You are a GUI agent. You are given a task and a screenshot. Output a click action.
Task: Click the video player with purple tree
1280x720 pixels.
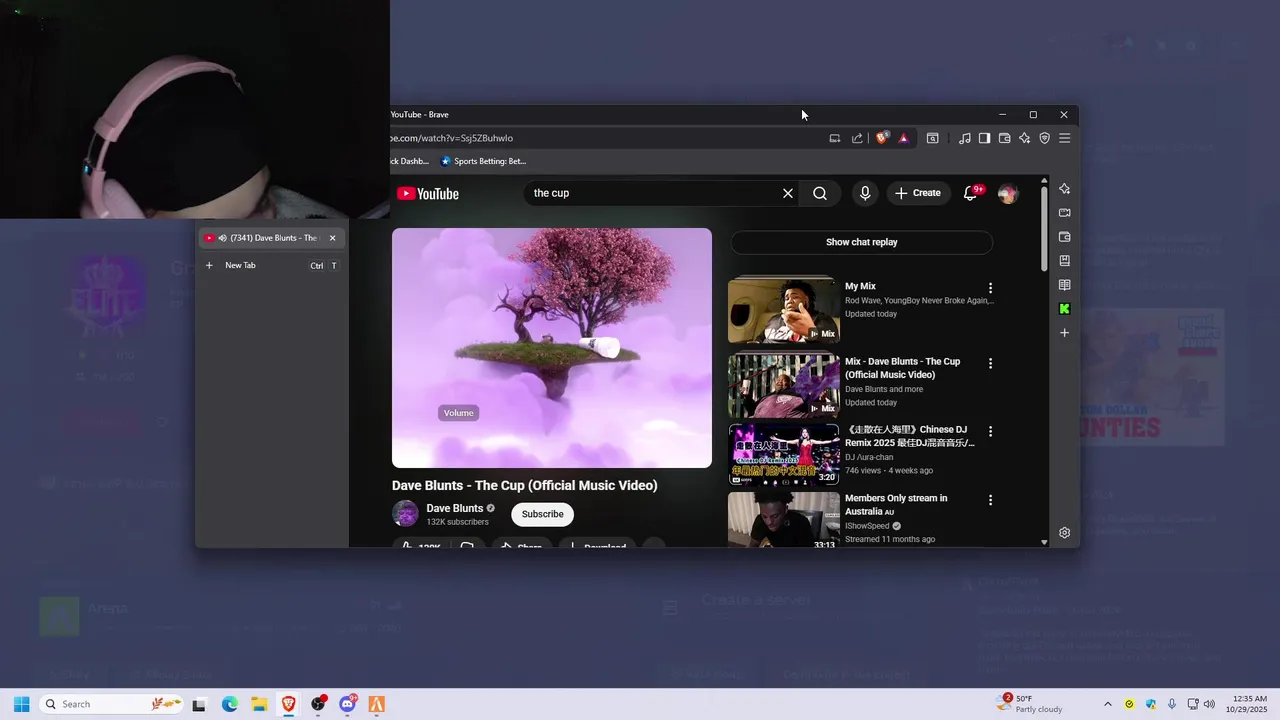tap(552, 348)
